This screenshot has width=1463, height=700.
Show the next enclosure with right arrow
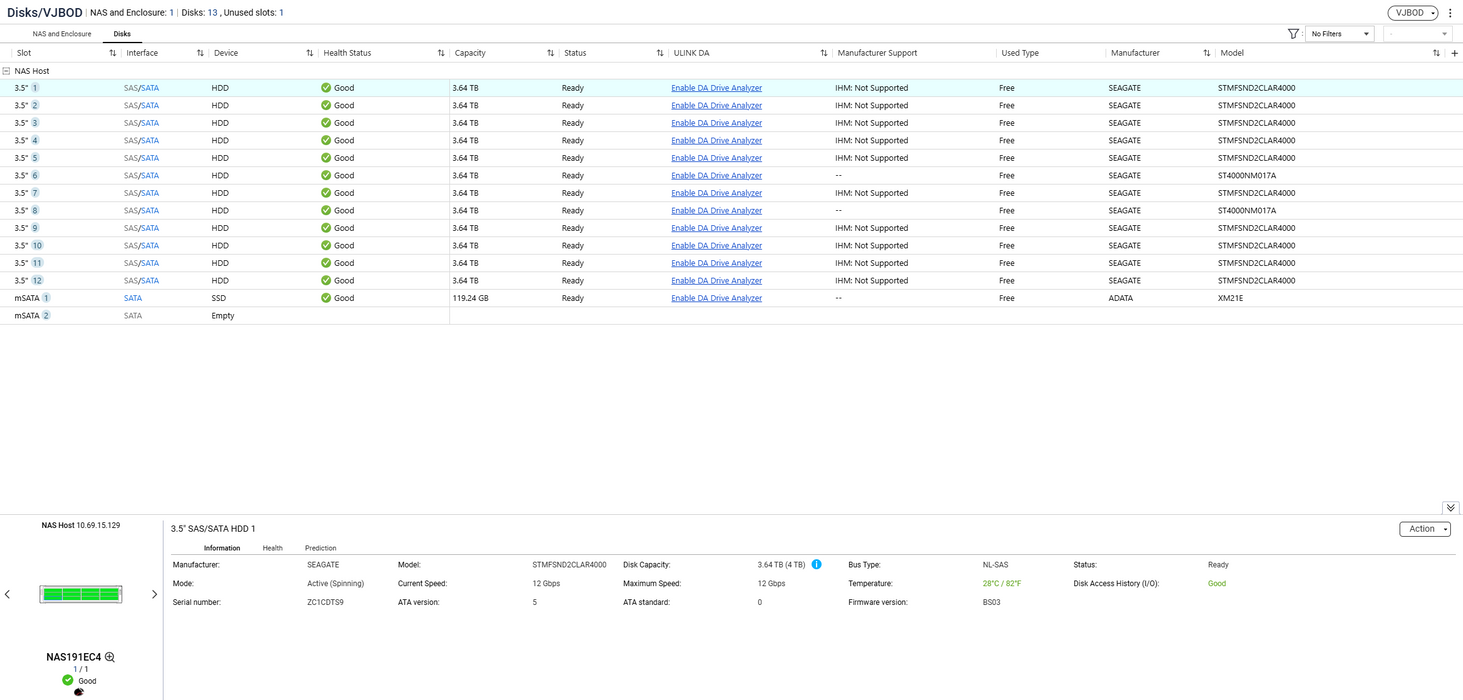coord(154,594)
